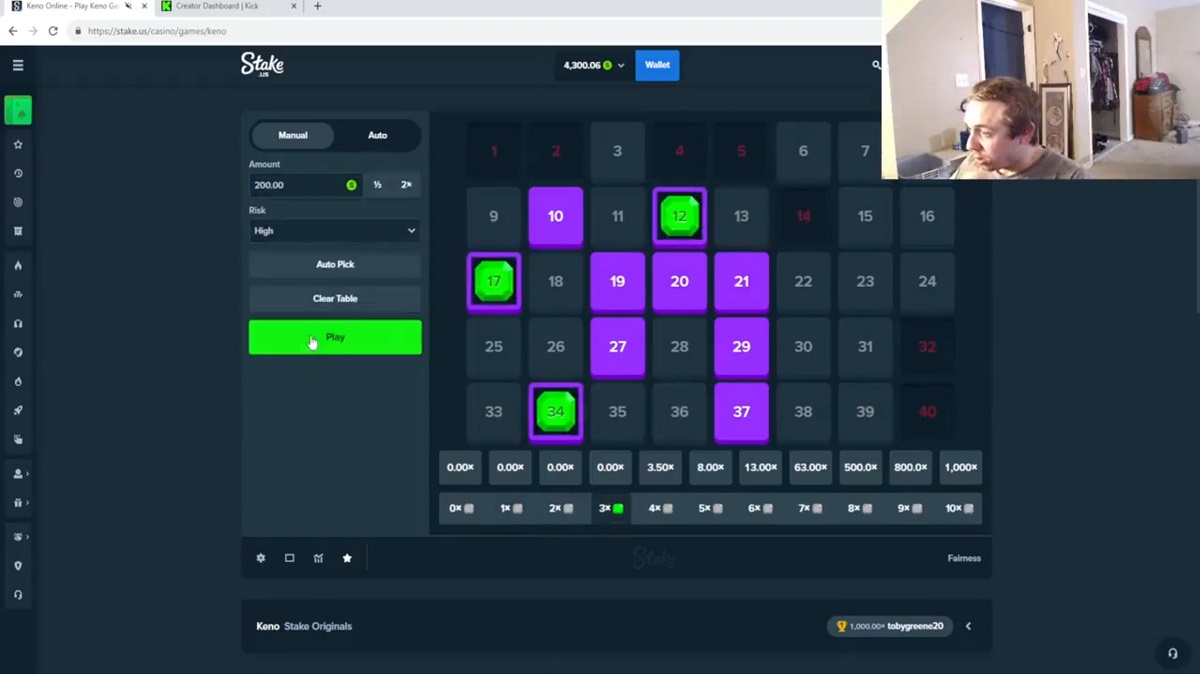Halve the bet with the ½ button
The height and width of the screenshot is (674, 1200).
(x=377, y=185)
